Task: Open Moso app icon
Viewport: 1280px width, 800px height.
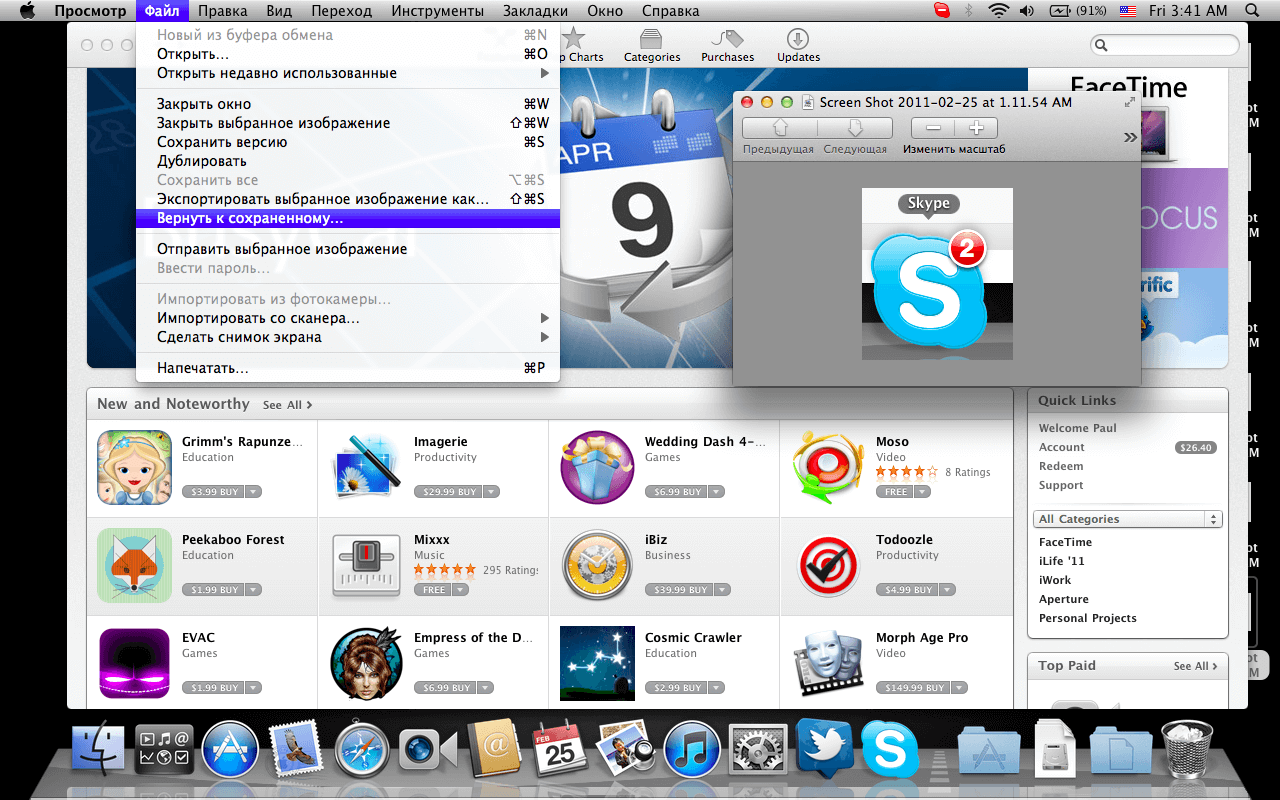Action: 828,467
